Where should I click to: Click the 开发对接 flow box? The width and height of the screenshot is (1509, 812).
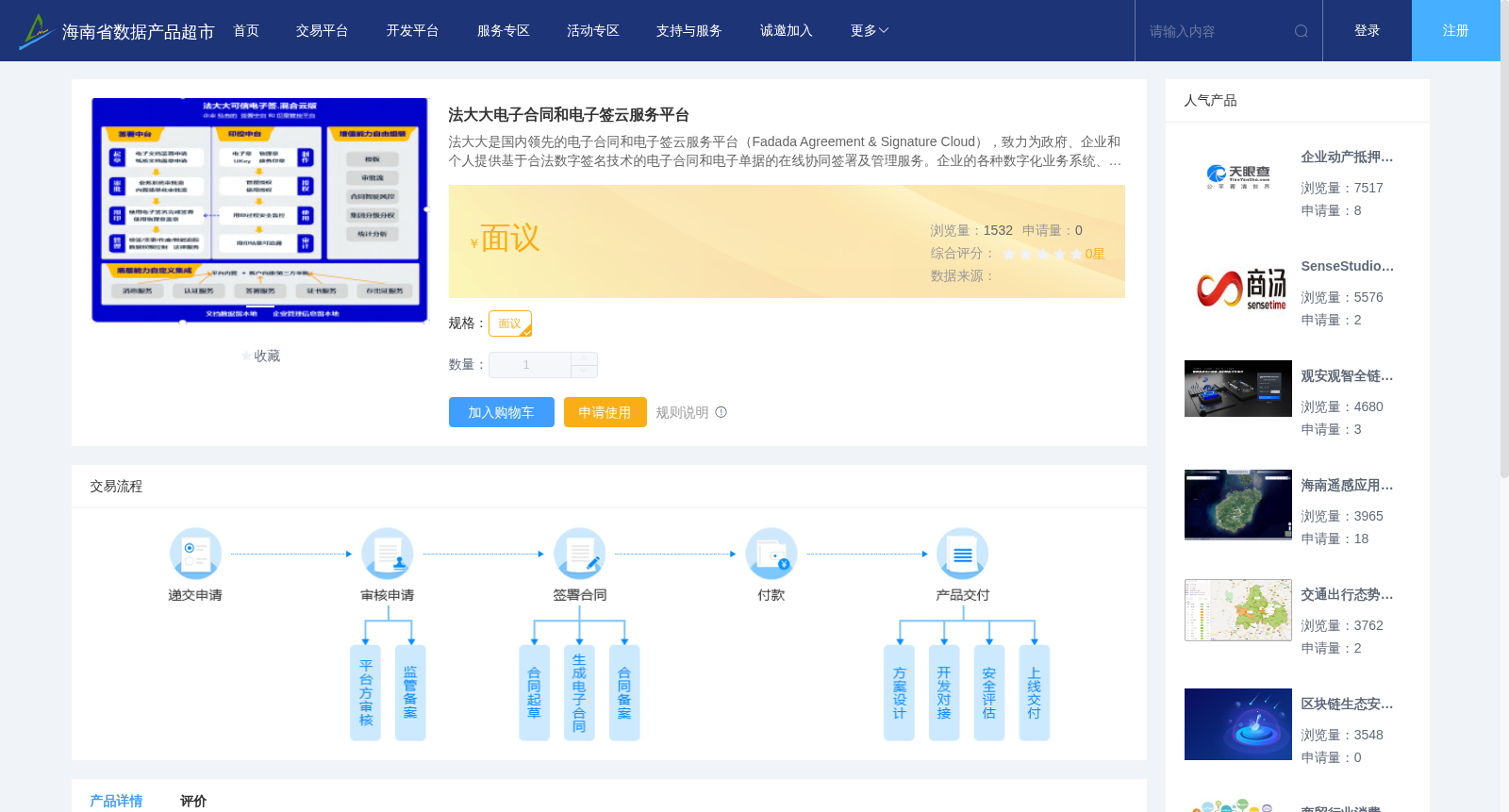pyautogui.click(x=944, y=692)
